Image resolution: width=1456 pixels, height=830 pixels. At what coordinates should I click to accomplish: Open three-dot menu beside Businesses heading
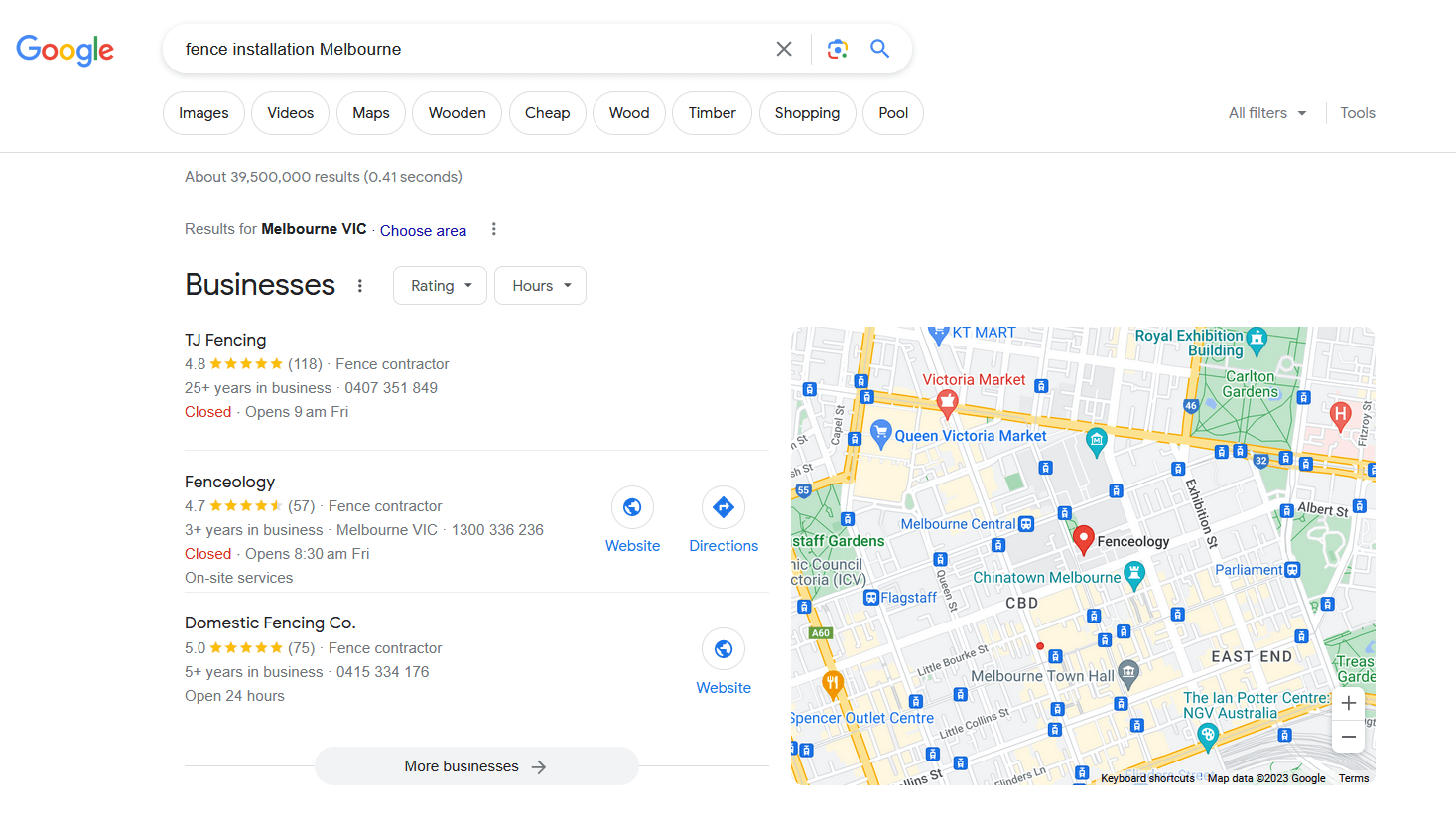360,286
